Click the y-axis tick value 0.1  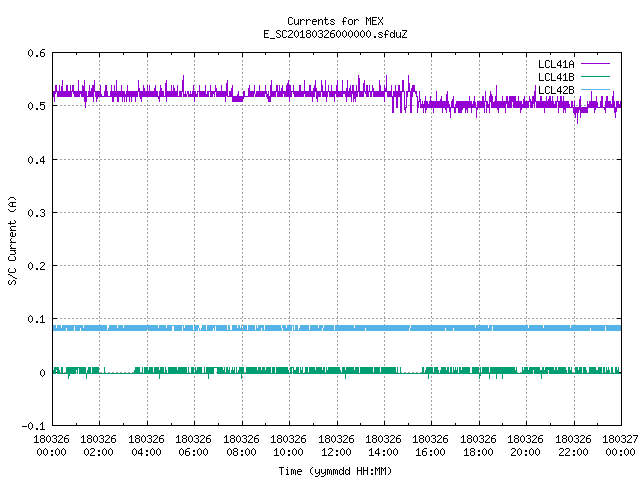coord(36,319)
